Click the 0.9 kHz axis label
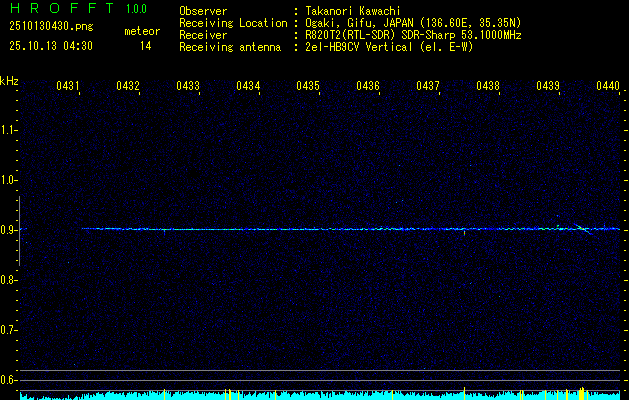This screenshot has height=400, width=629. pyautogui.click(x=8, y=230)
